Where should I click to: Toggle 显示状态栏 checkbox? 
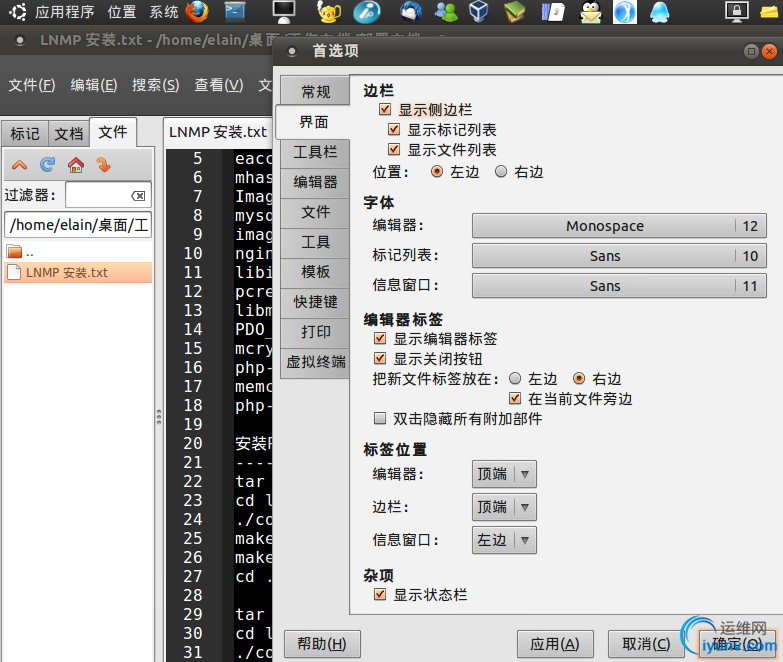point(380,594)
